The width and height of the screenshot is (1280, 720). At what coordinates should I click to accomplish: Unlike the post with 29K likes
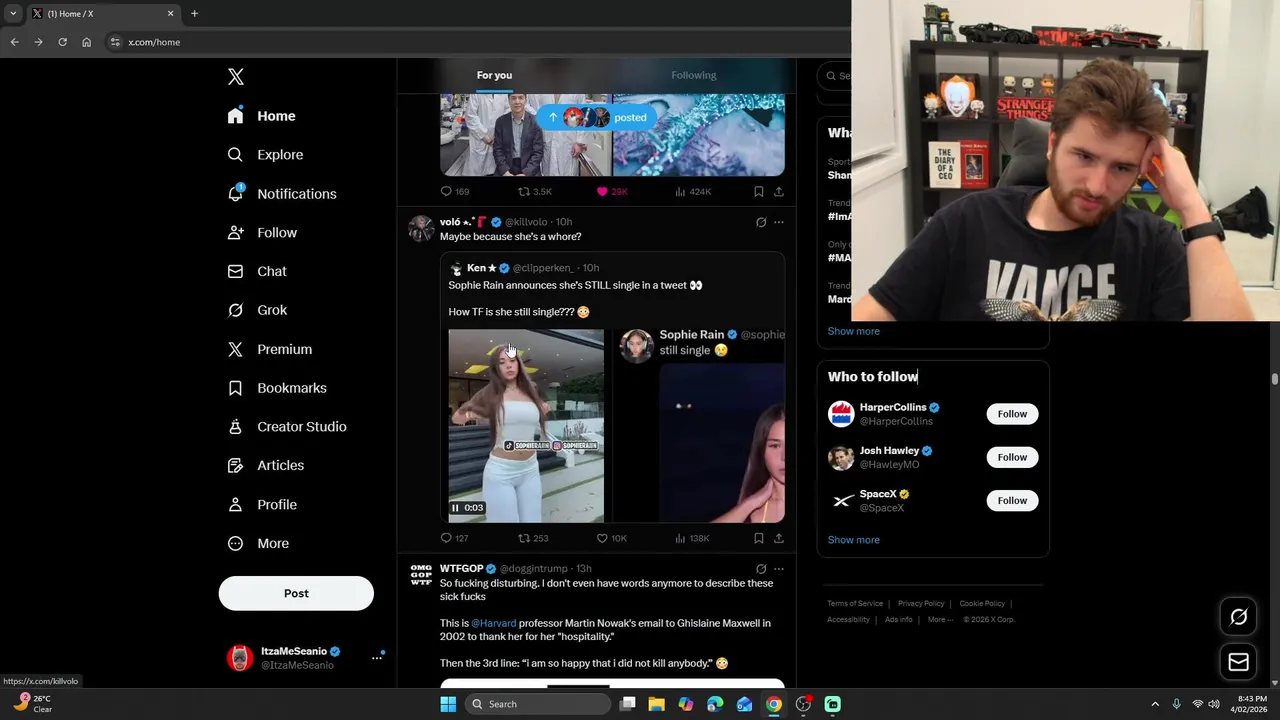(x=612, y=191)
